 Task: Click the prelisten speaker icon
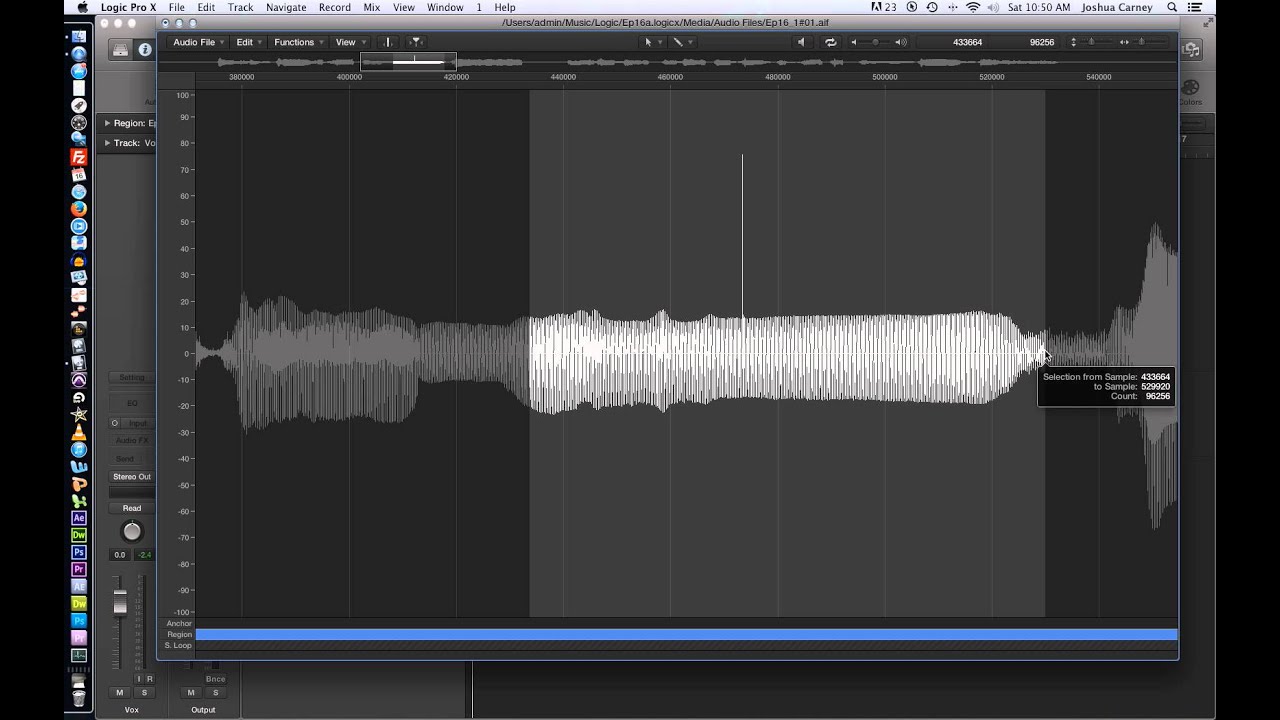[800, 42]
